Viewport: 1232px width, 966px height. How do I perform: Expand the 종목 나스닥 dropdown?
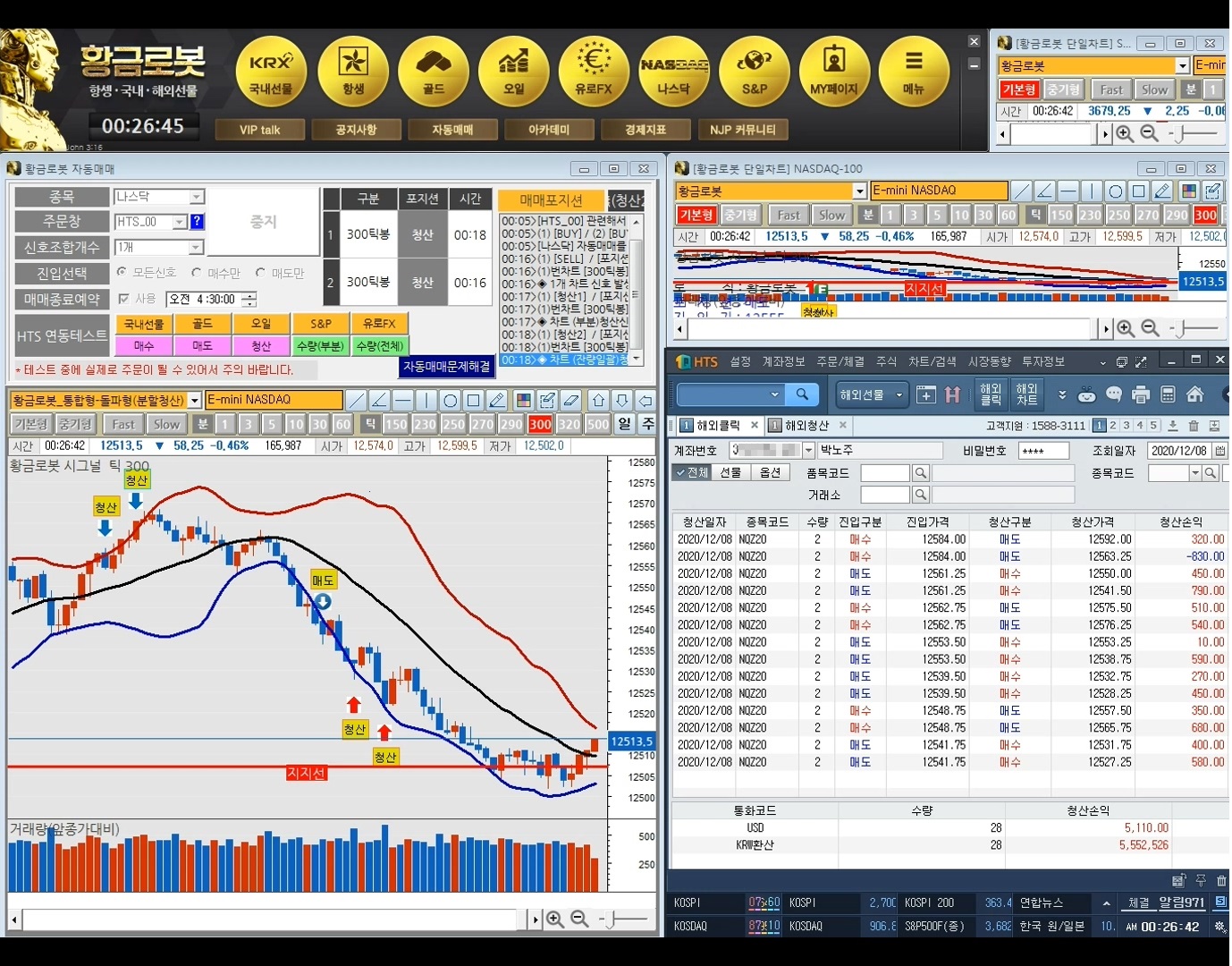coord(197,197)
